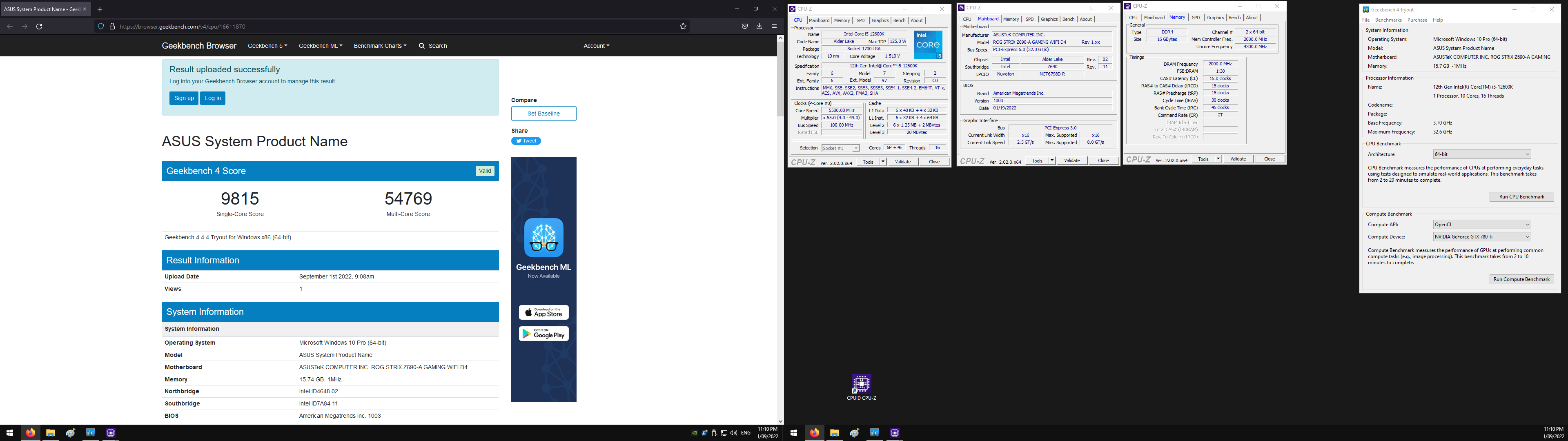Open Purchase menu in Geekbench 4 Tryout
This screenshot has width=1568, height=441.
click(1417, 20)
